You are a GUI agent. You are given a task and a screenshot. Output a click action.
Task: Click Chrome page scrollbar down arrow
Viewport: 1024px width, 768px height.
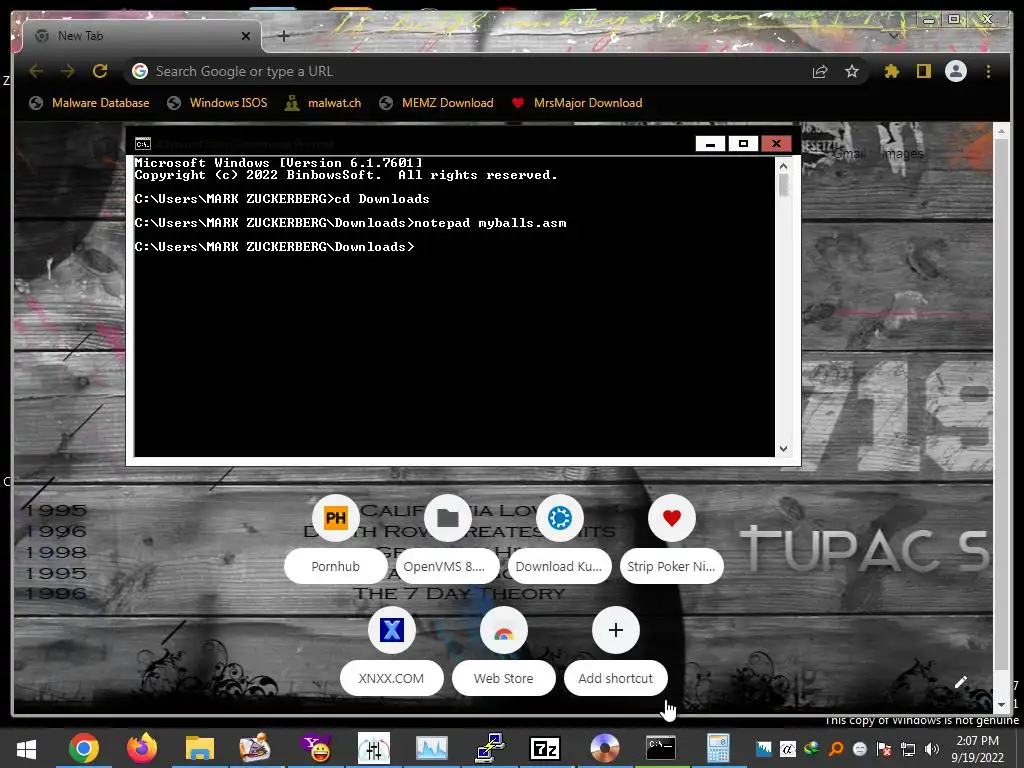click(x=1001, y=705)
